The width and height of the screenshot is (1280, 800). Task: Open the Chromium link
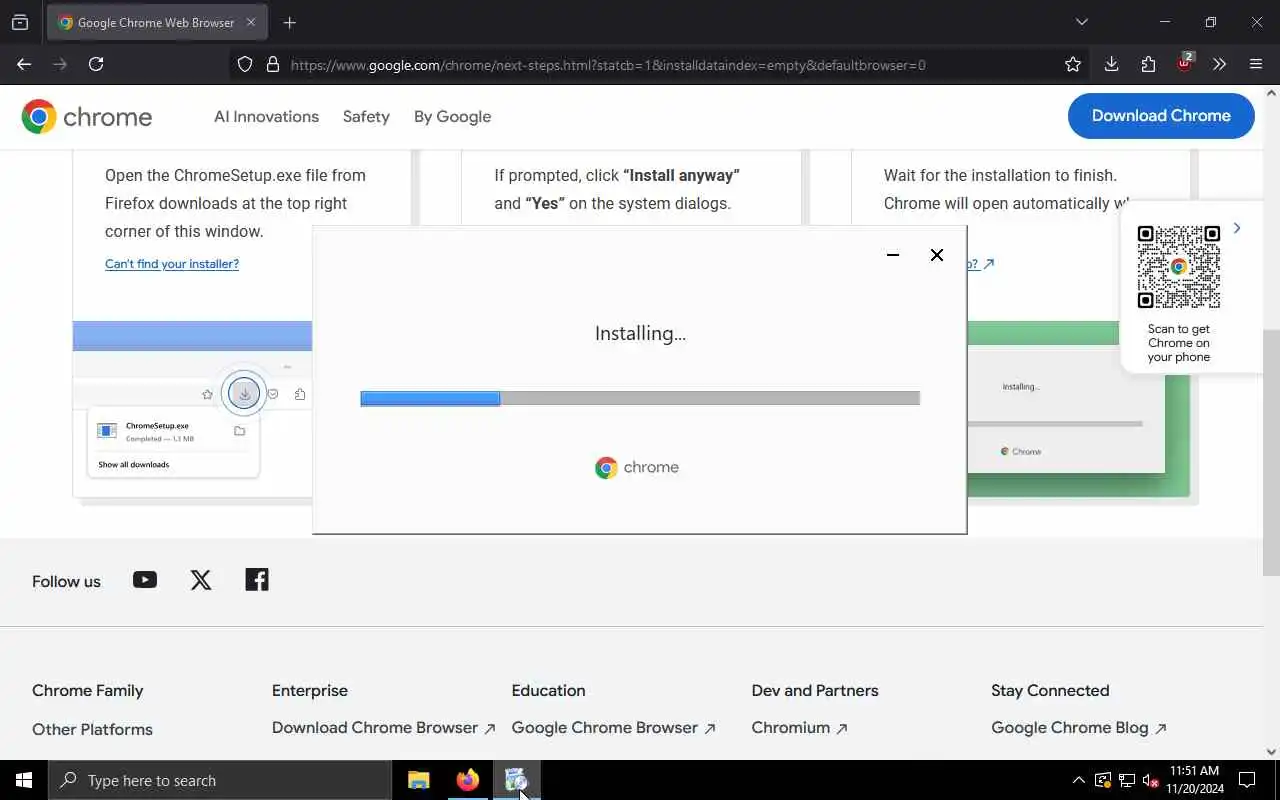click(x=799, y=728)
